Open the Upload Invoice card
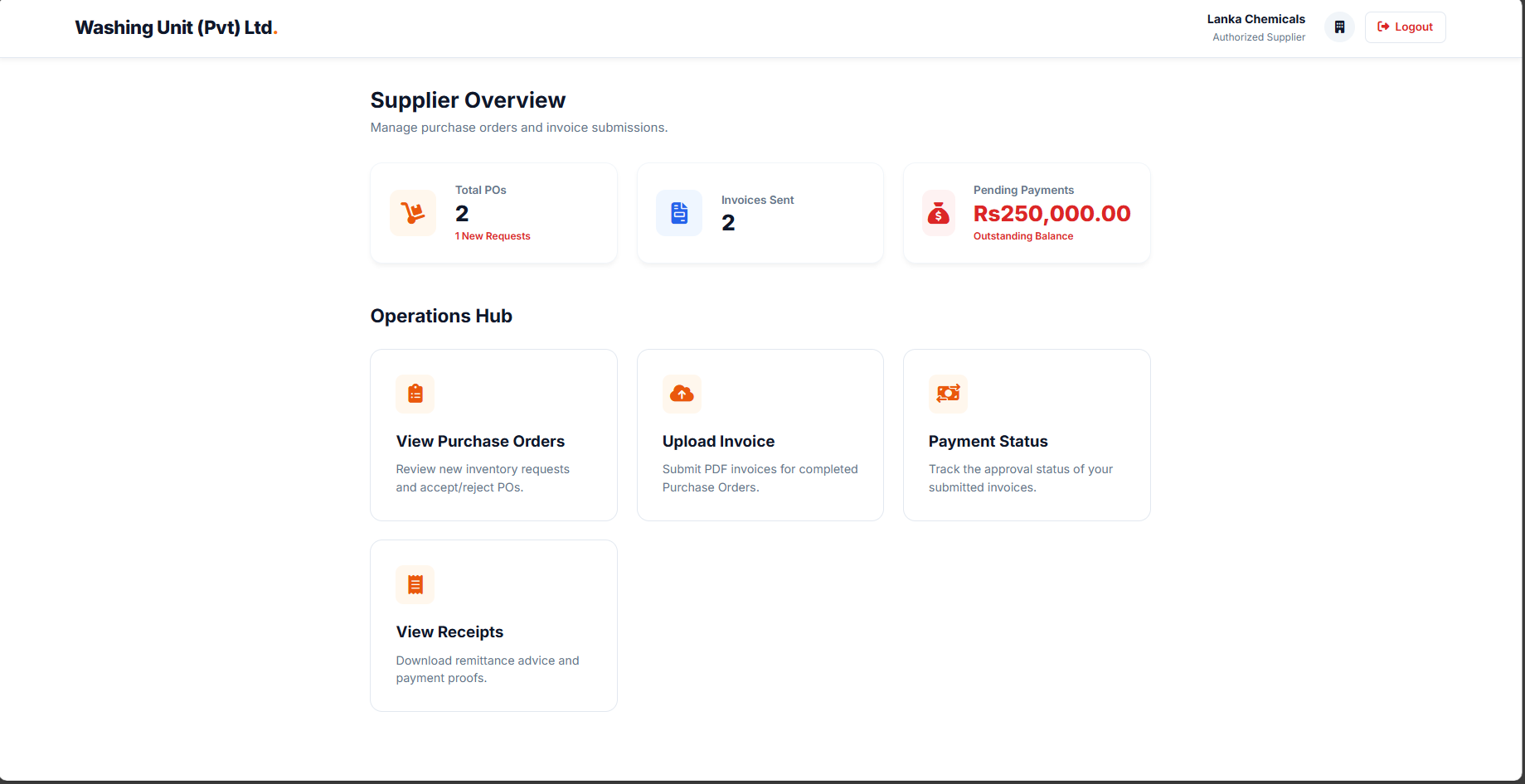The width and height of the screenshot is (1525, 784). pos(760,435)
